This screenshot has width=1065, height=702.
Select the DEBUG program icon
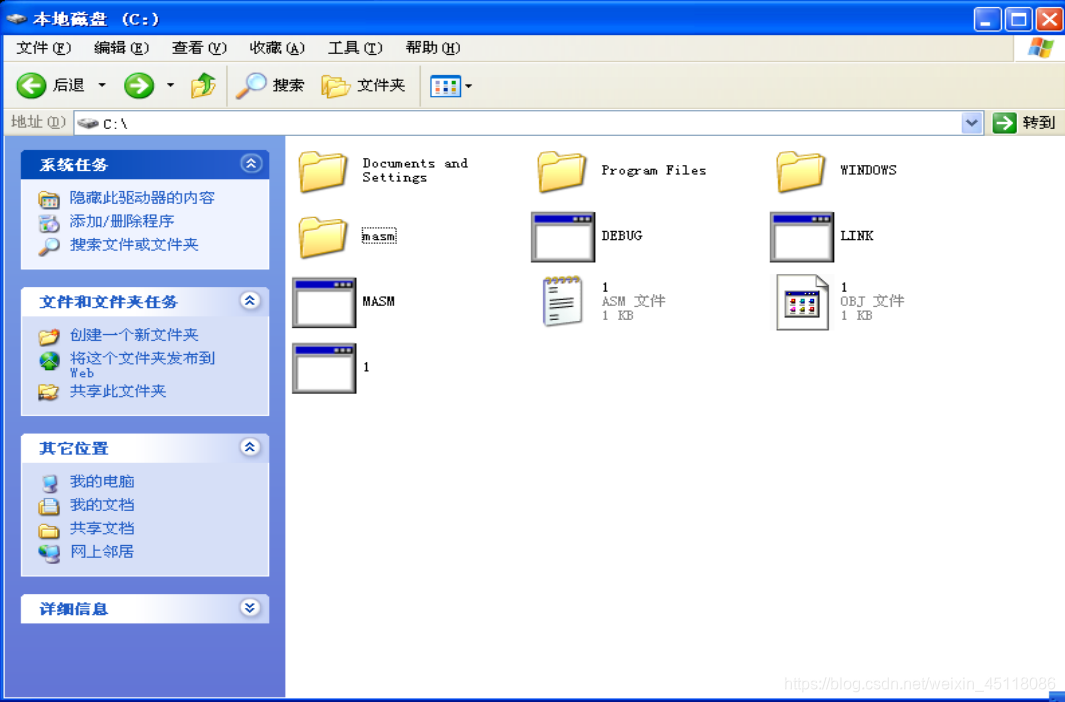563,237
